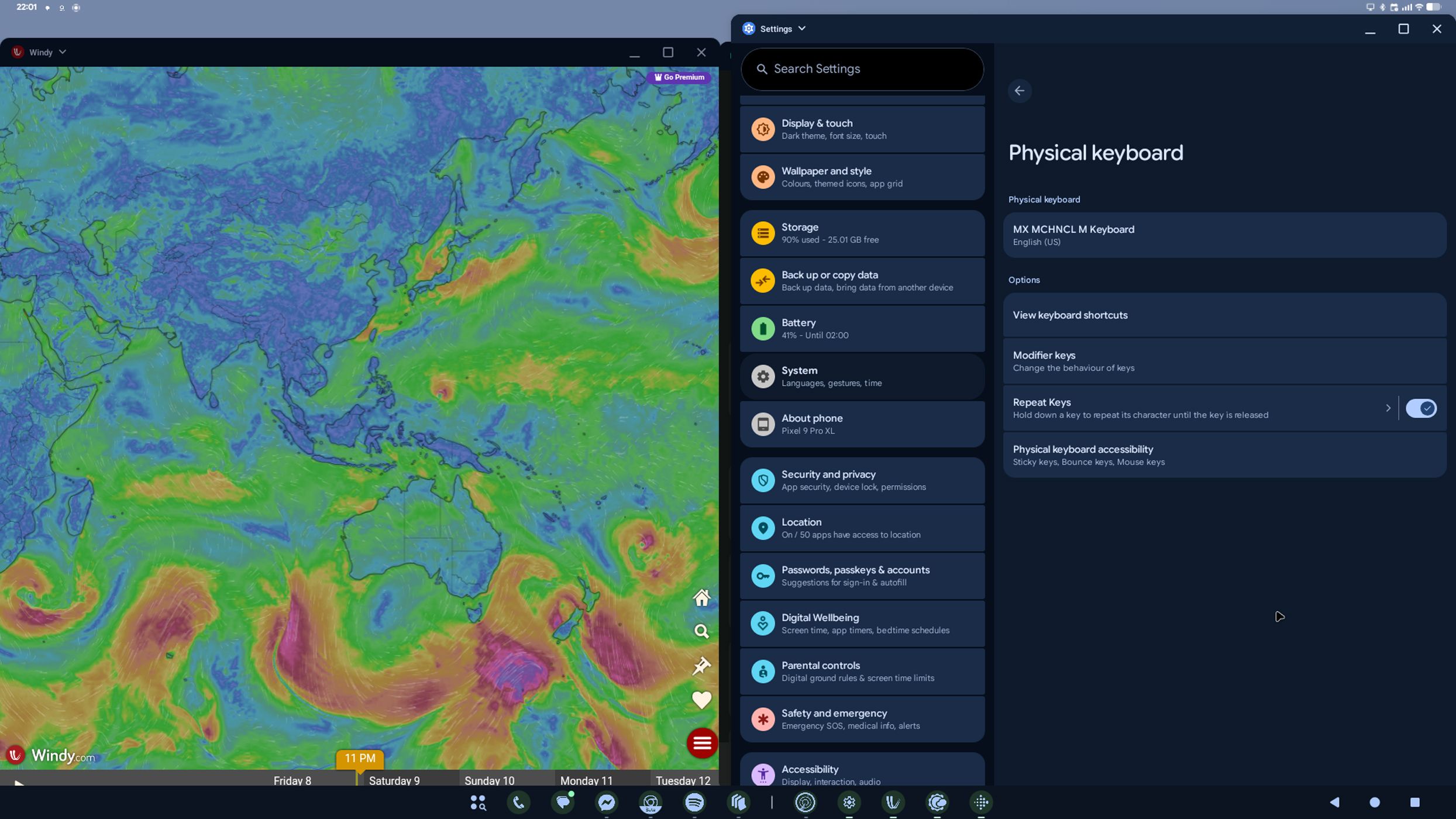
Task: Expand Repeat Keys options via chevron
Action: (x=1388, y=408)
